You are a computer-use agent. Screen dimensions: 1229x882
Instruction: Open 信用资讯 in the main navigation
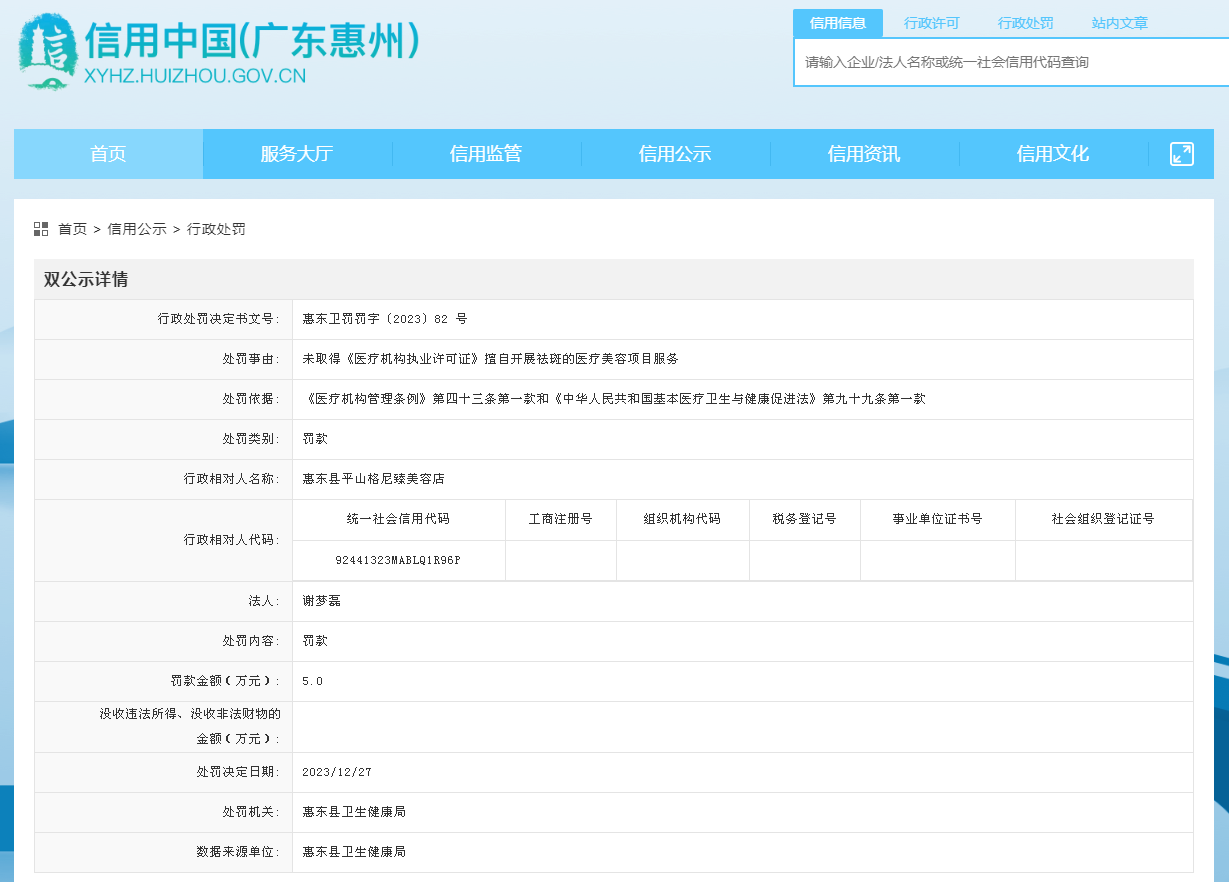point(864,154)
